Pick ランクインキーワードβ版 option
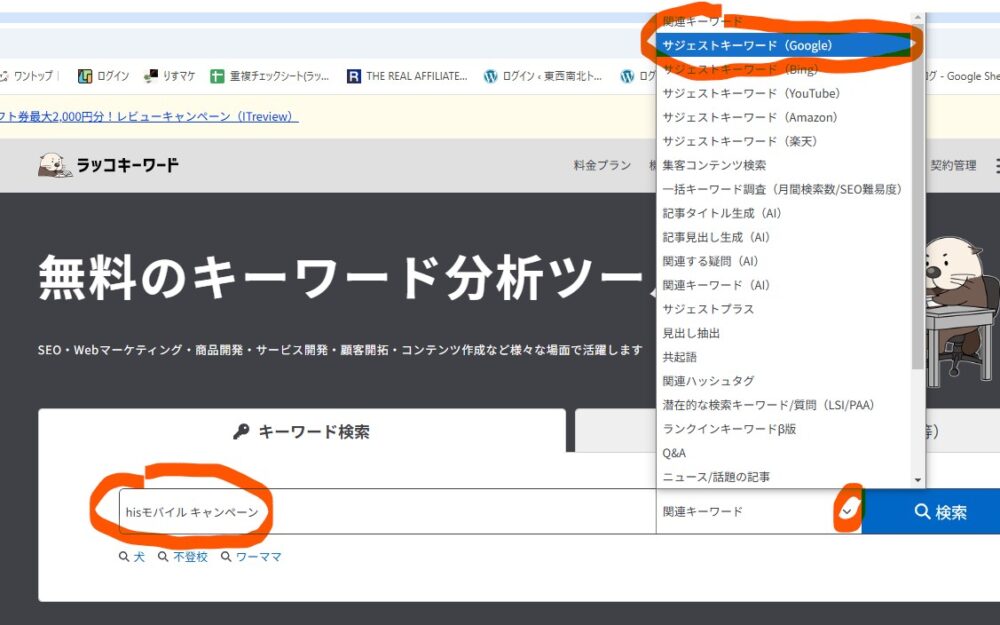Image resolution: width=1000 pixels, height=625 pixels. (x=784, y=429)
